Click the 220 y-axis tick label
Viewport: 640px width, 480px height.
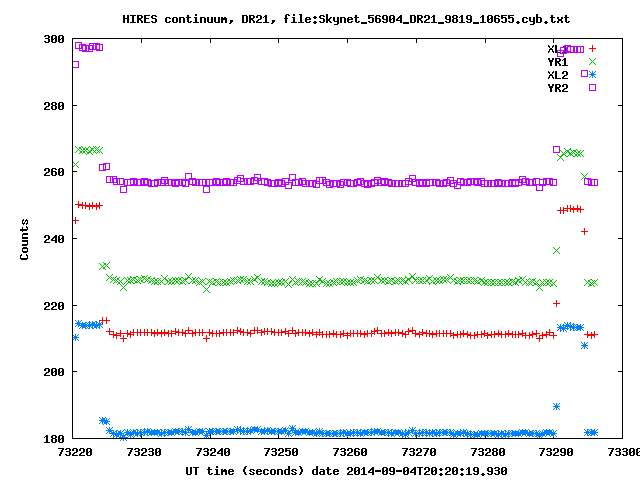click(54, 306)
